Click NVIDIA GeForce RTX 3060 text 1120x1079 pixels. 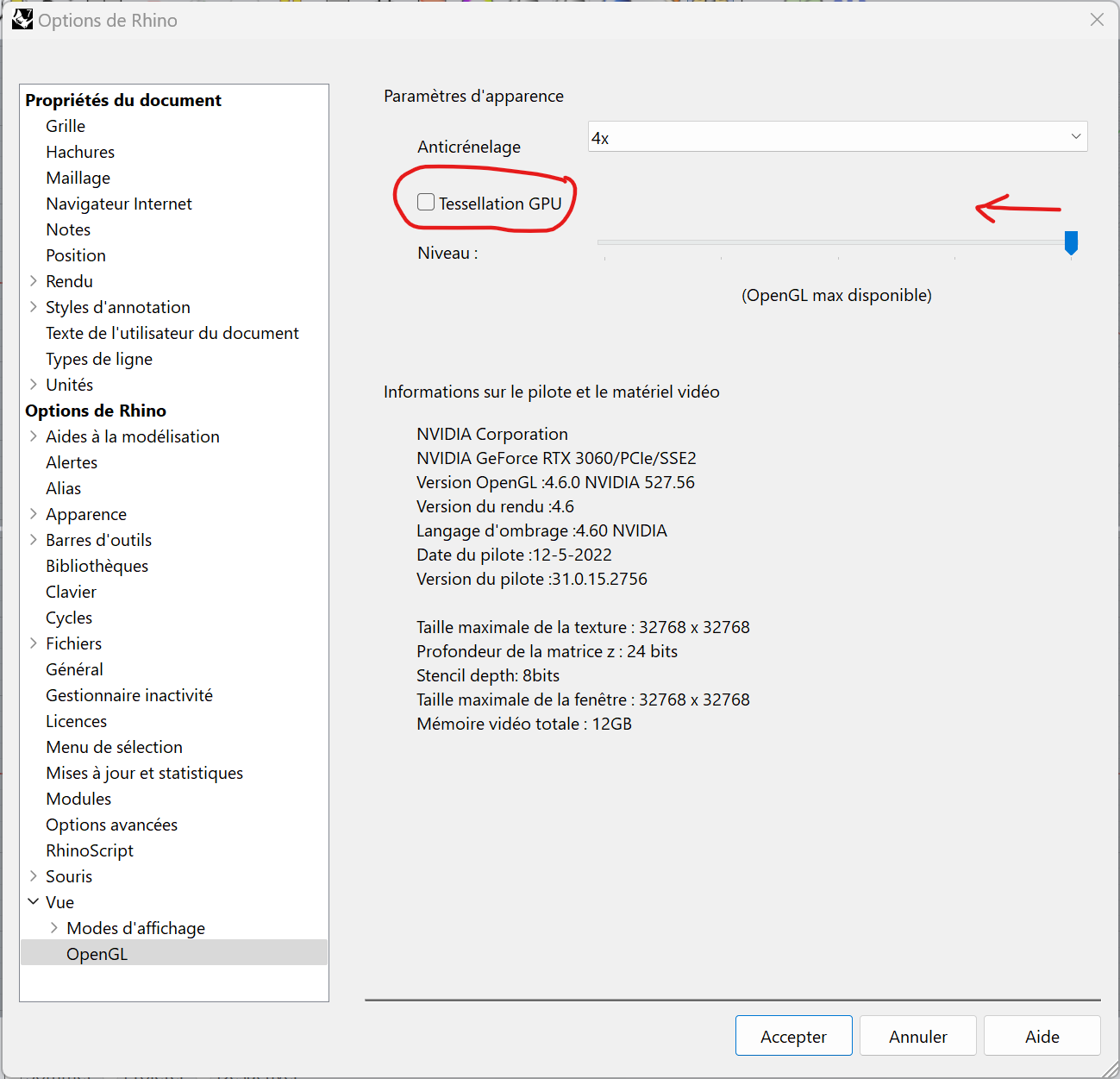(x=556, y=458)
